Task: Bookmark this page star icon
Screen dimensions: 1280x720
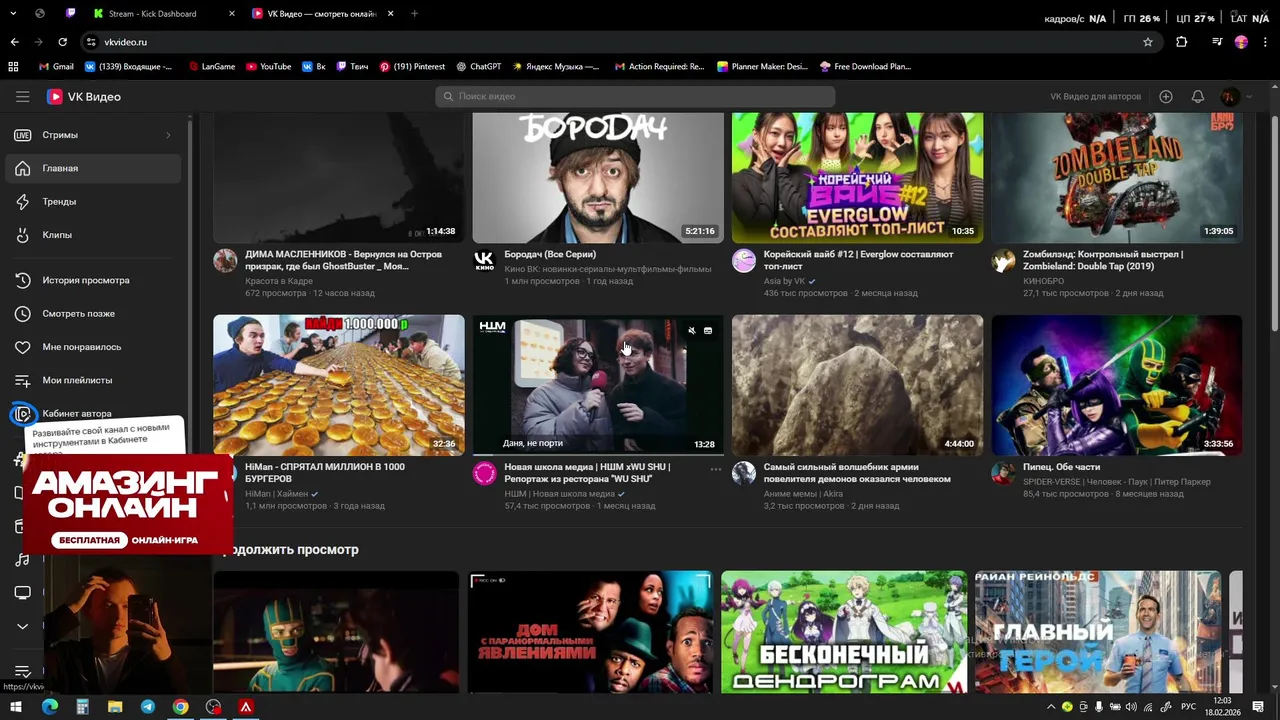Action: pyautogui.click(x=1148, y=42)
